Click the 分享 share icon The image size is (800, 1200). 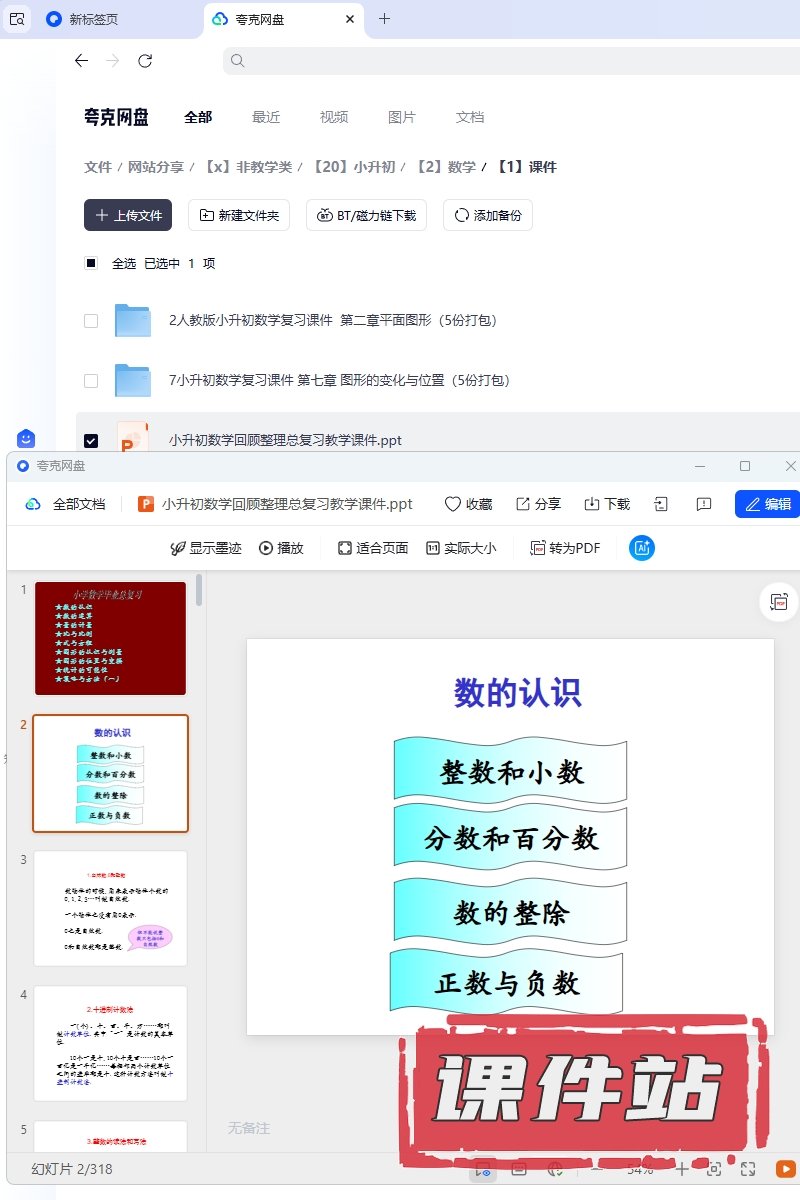pyautogui.click(x=523, y=504)
